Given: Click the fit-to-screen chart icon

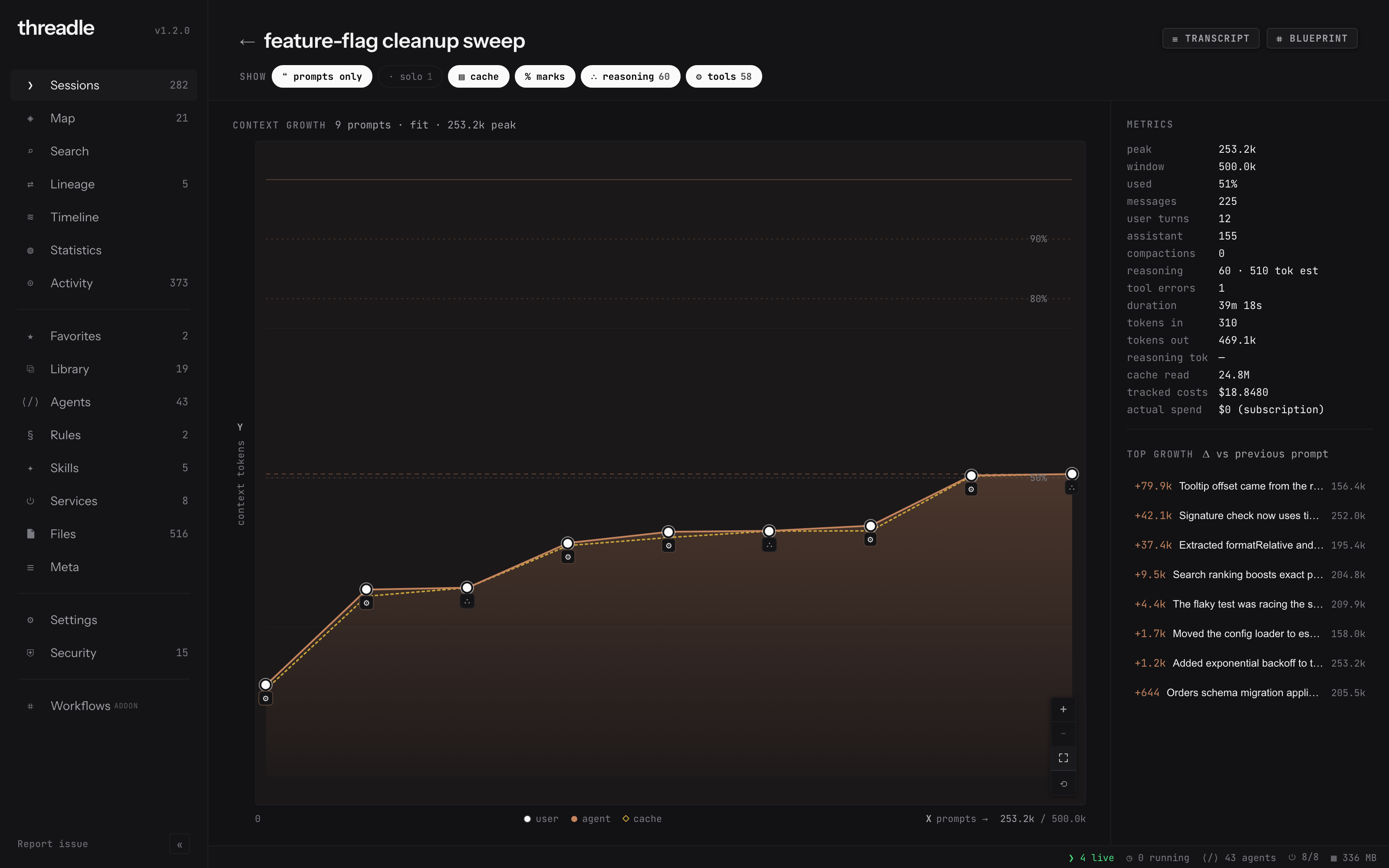Looking at the screenshot, I should click(1063, 758).
